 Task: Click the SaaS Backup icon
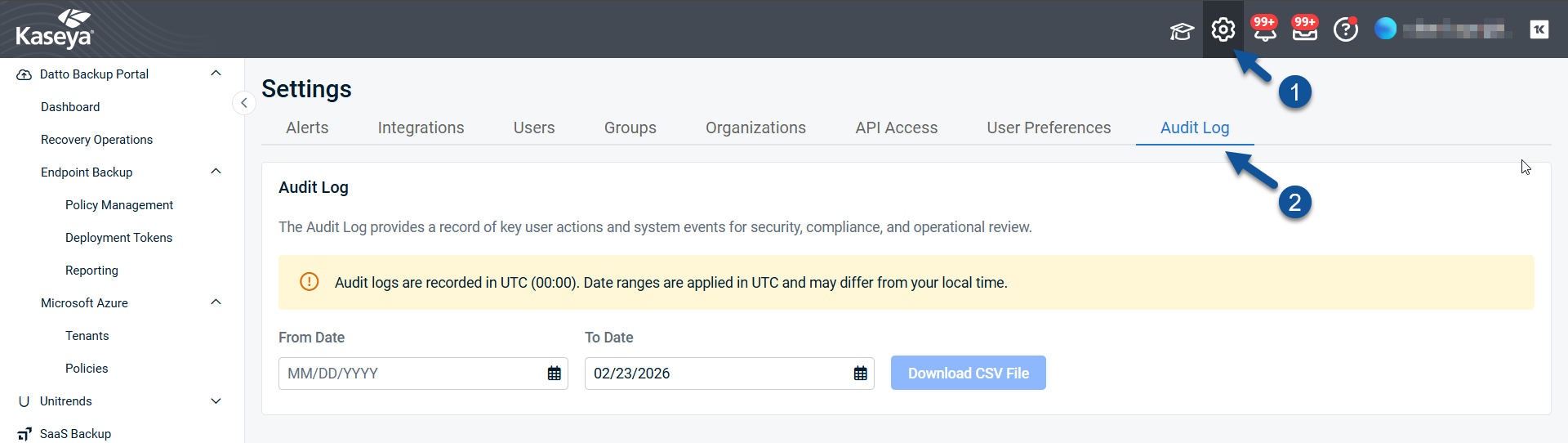pos(24,434)
